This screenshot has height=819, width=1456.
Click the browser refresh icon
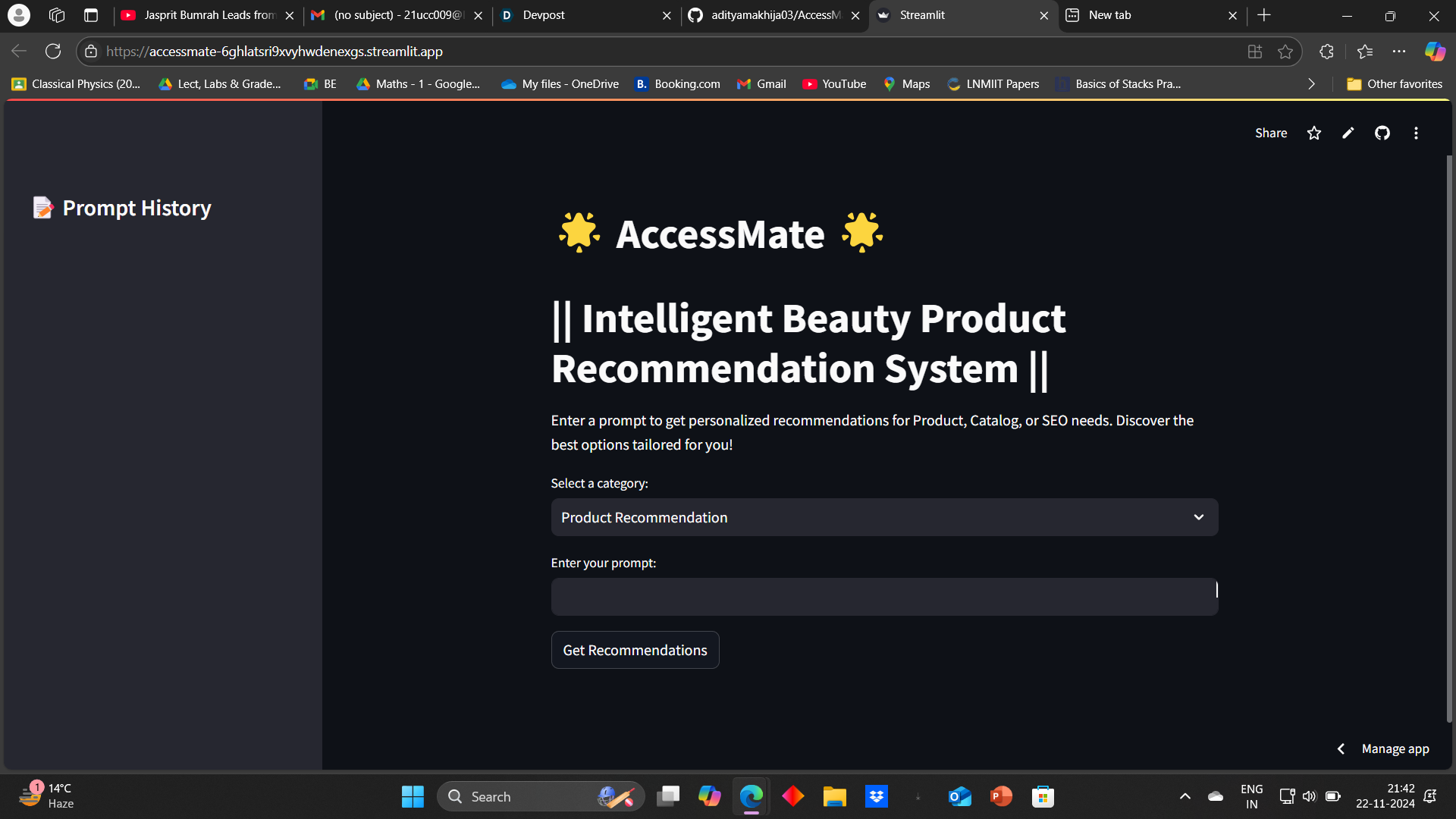click(x=53, y=52)
